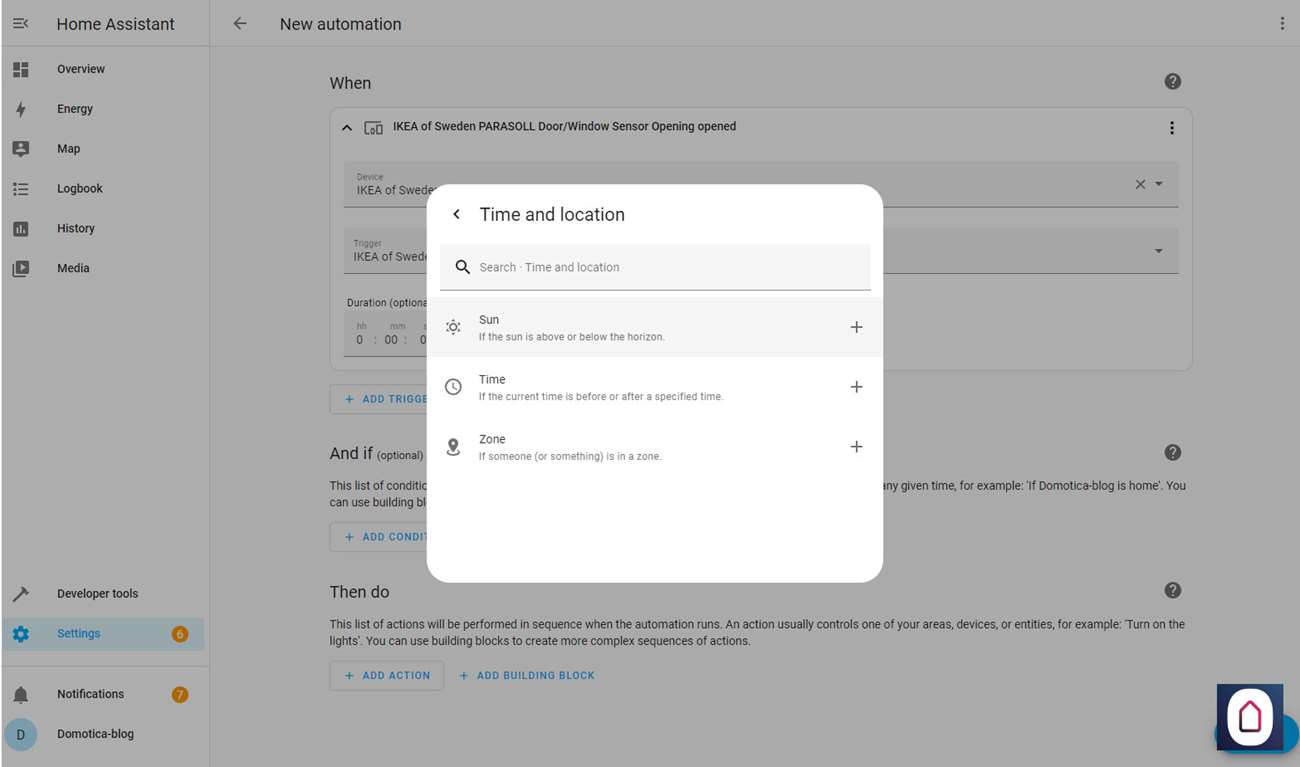Focus the Search Time and location field
This screenshot has height=767, width=1300.
(660, 267)
